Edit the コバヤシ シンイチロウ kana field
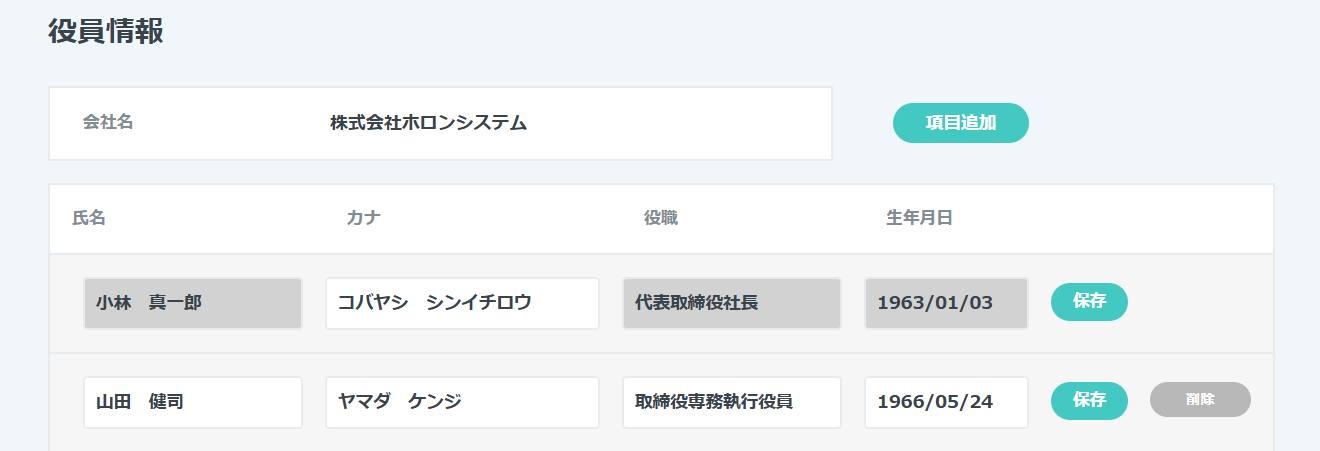The image size is (1320, 451). (x=462, y=303)
